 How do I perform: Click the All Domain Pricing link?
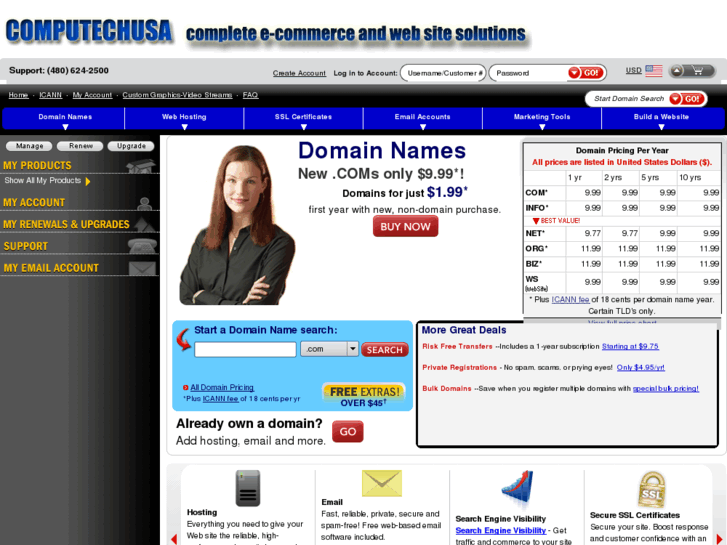[222, 387]
